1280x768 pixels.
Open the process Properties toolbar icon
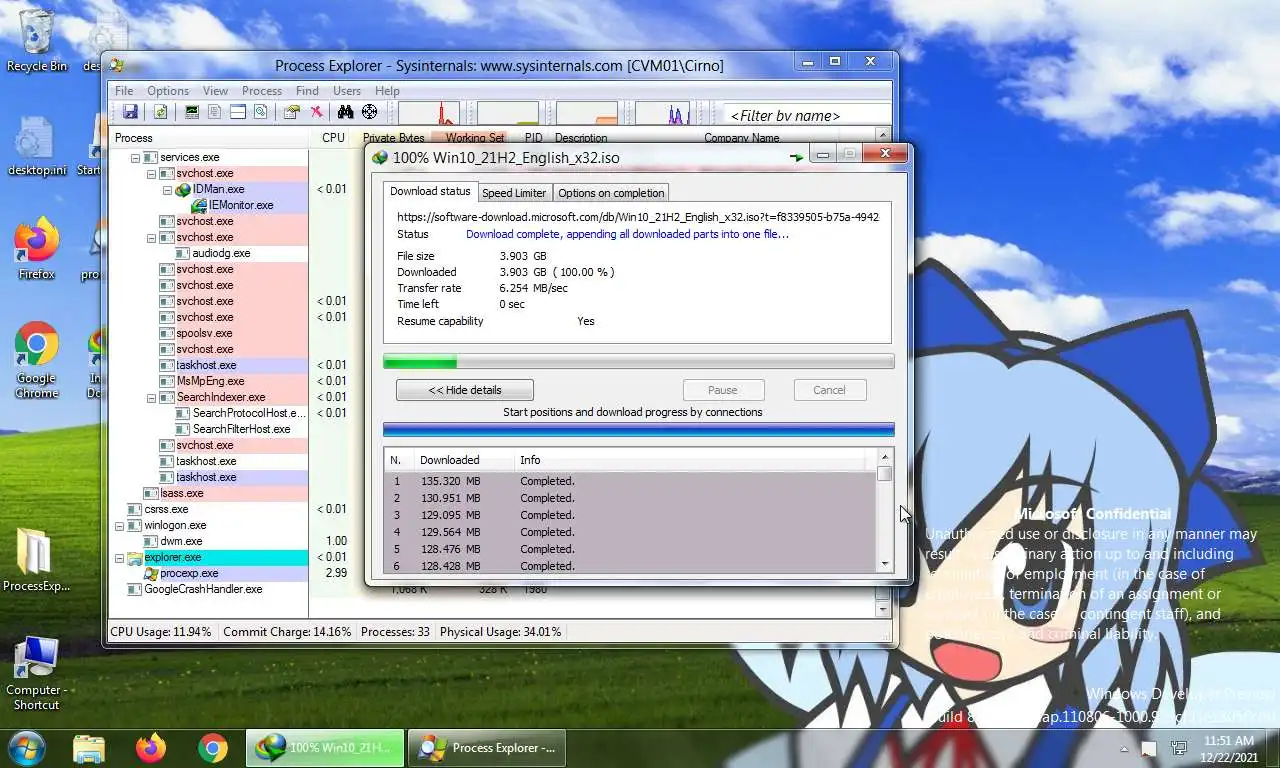pos(292,112)
